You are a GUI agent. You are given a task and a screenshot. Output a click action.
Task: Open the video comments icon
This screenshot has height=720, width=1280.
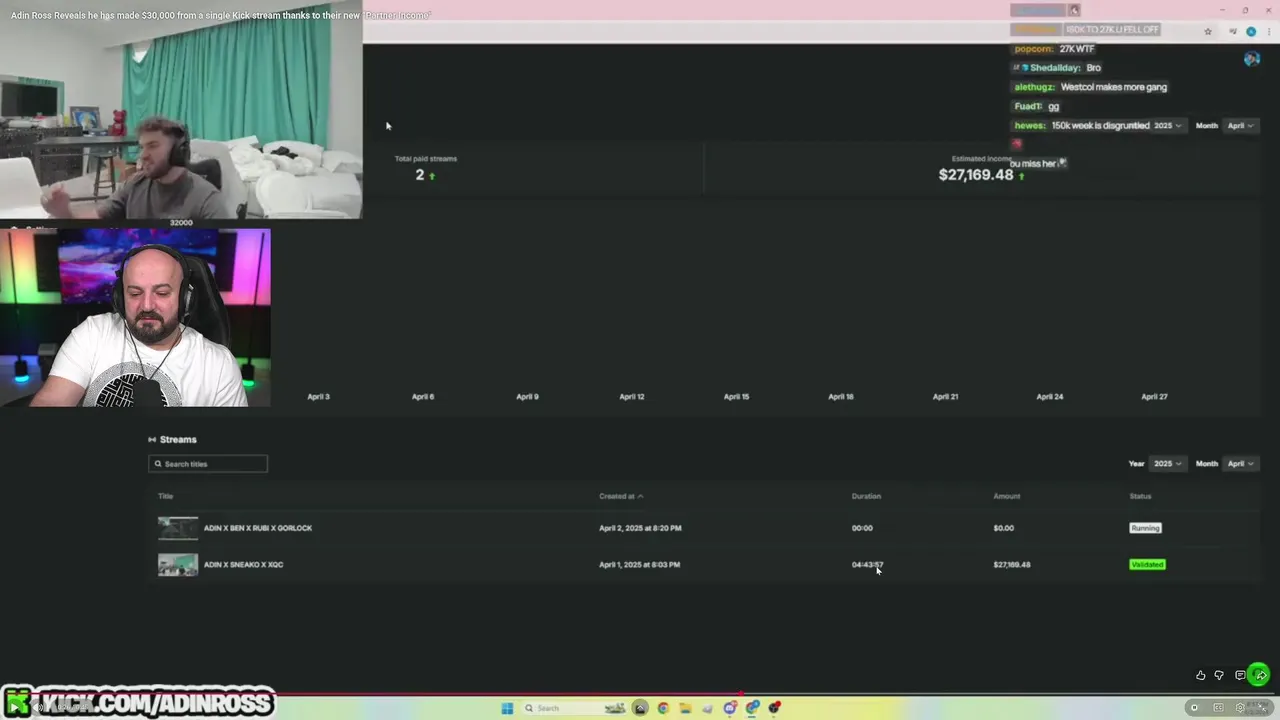click(x=1240, y=675)
